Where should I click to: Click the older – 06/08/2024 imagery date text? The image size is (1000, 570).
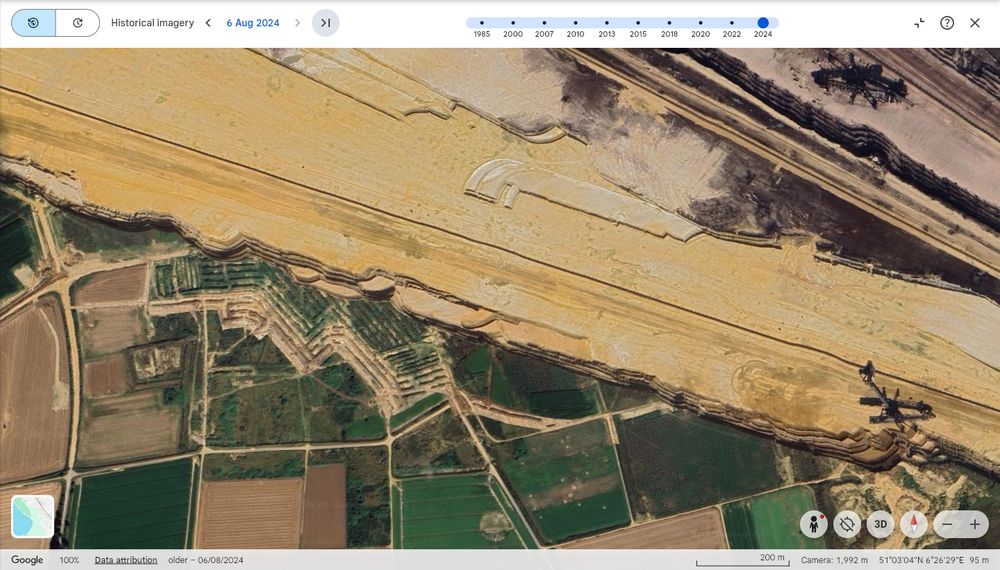click(205, 560)
